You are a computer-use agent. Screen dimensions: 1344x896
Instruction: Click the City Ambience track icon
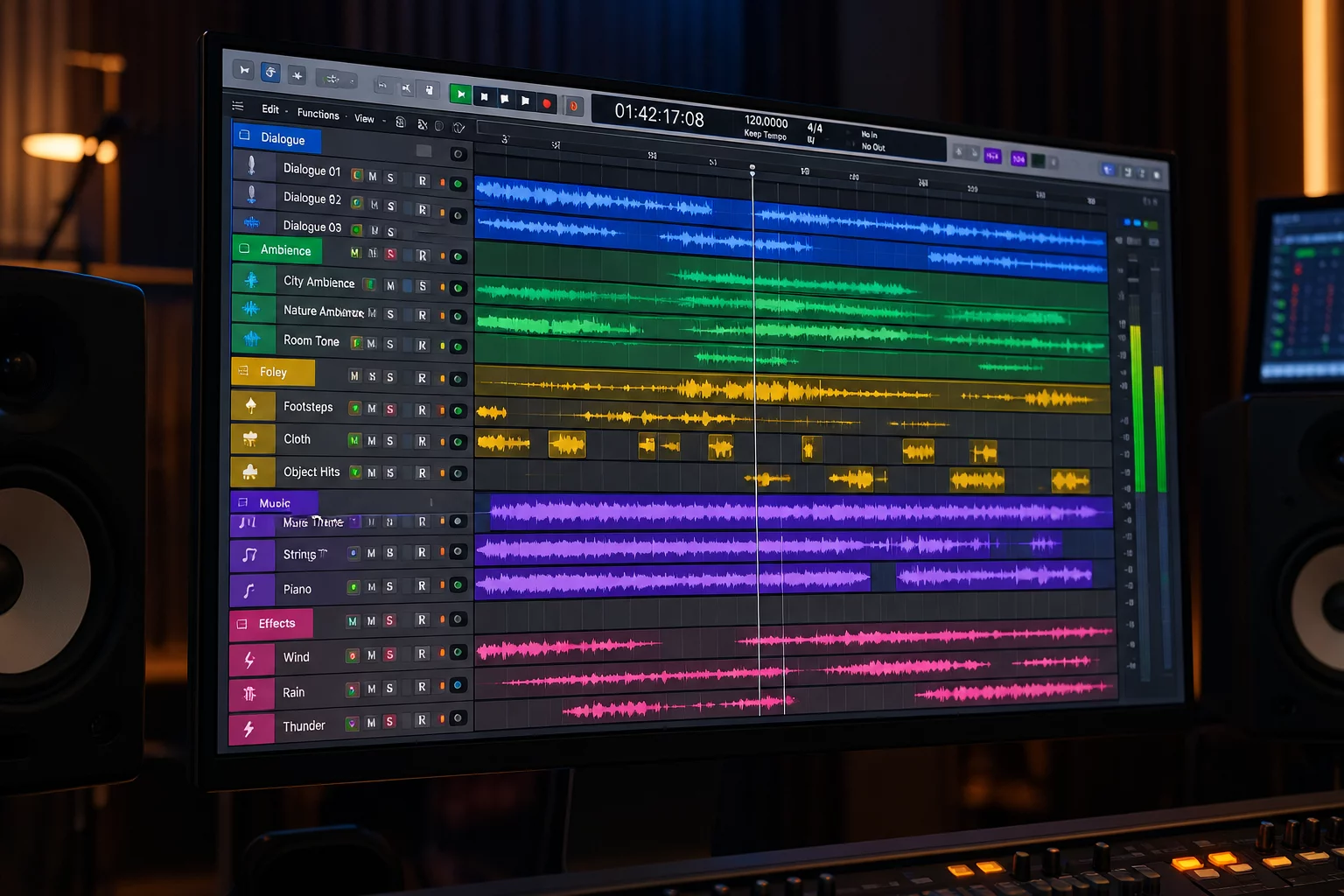click(251, 280)
